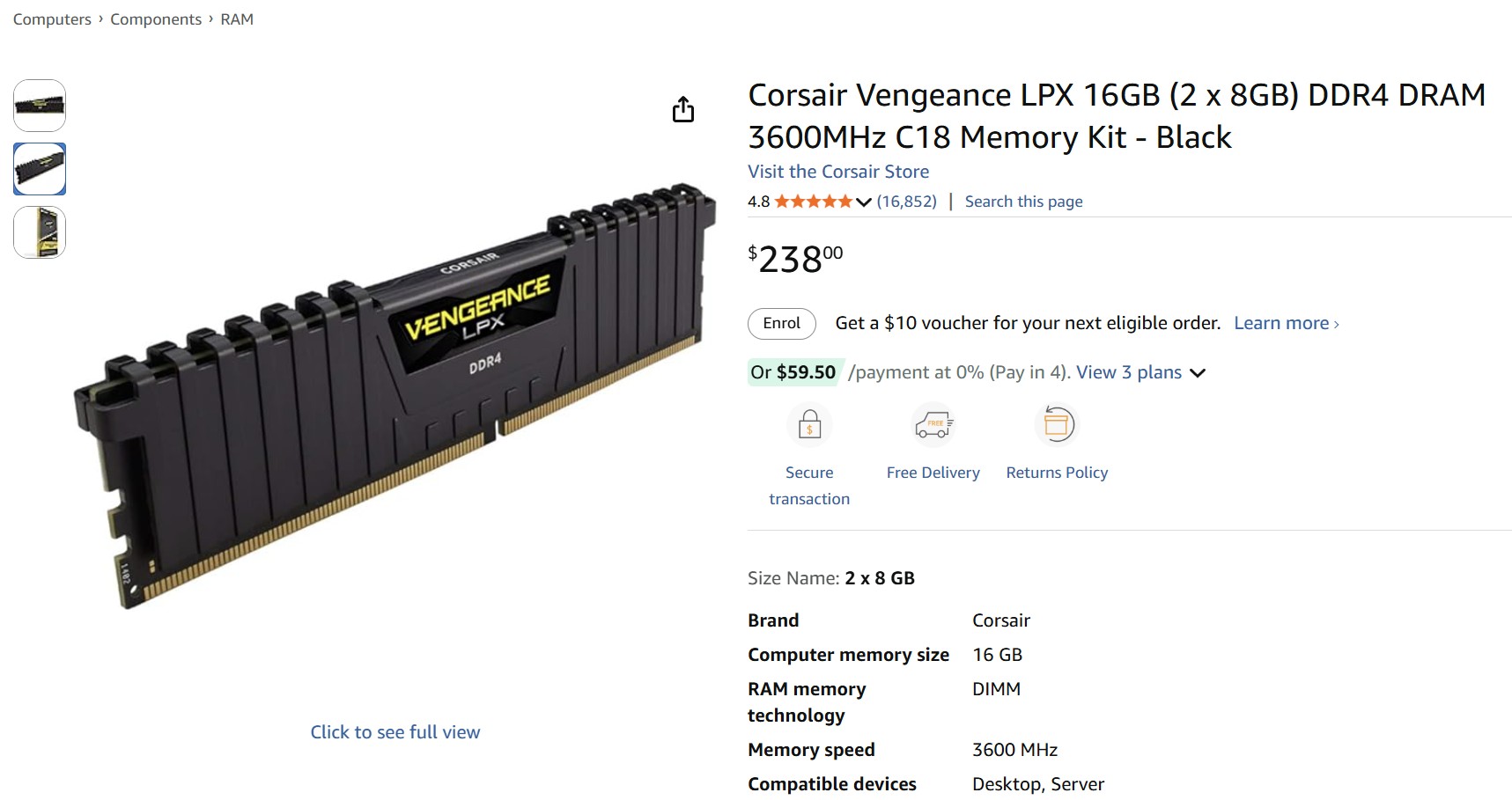Image resolution: width=1512 pixels, height=800 pixels.
Task: Click the Search this page link
Action: click(x=1023, y=202)
